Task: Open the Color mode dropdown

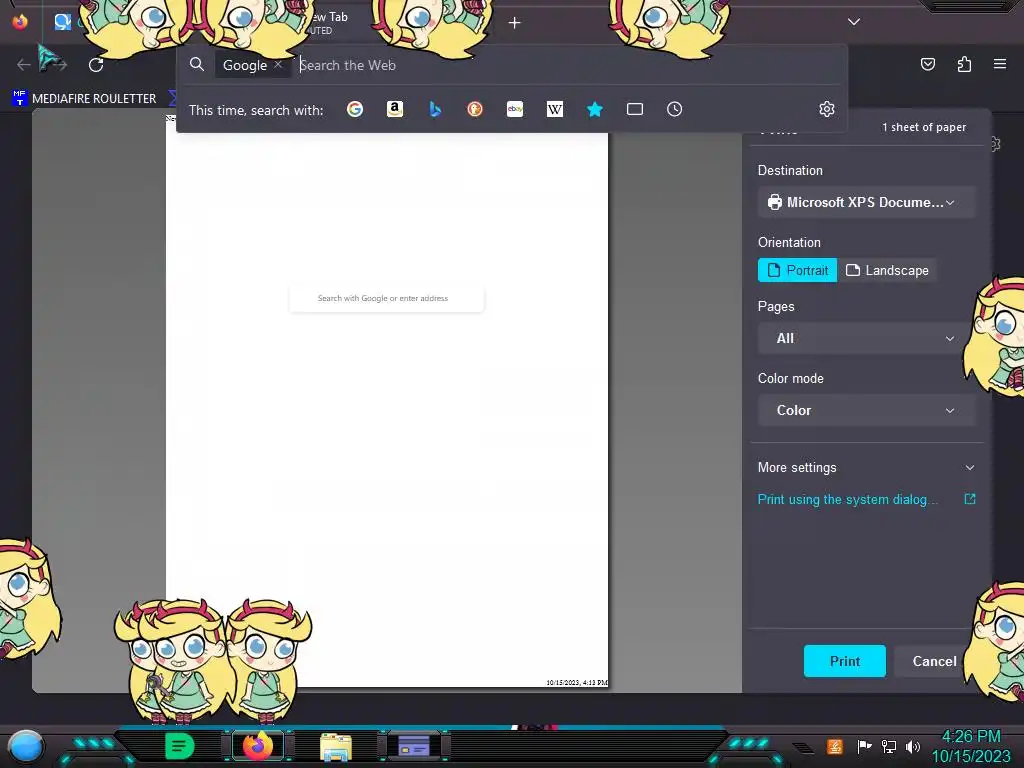Action: 867,410
